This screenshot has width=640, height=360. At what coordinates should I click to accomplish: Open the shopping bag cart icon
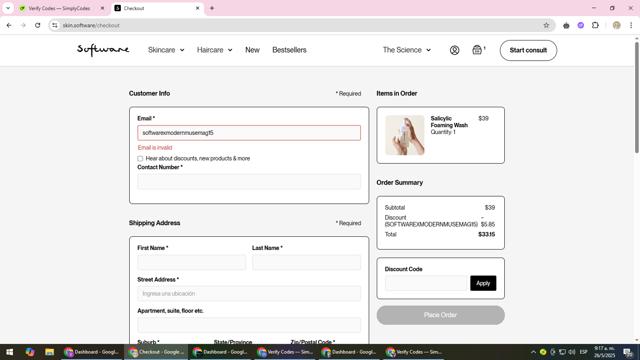(x=477, y=50)
